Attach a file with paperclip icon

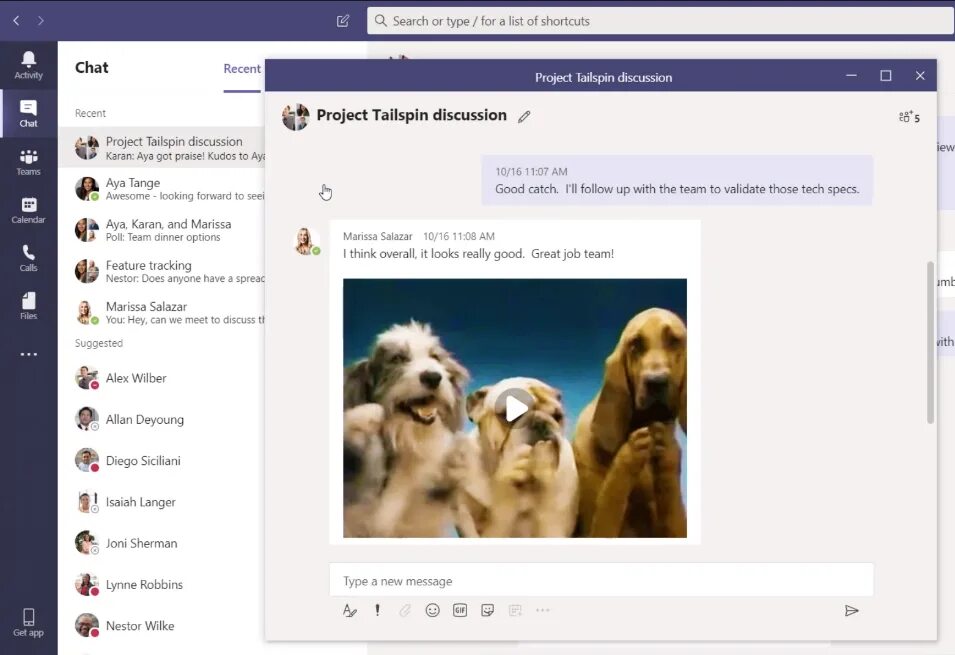405,611
